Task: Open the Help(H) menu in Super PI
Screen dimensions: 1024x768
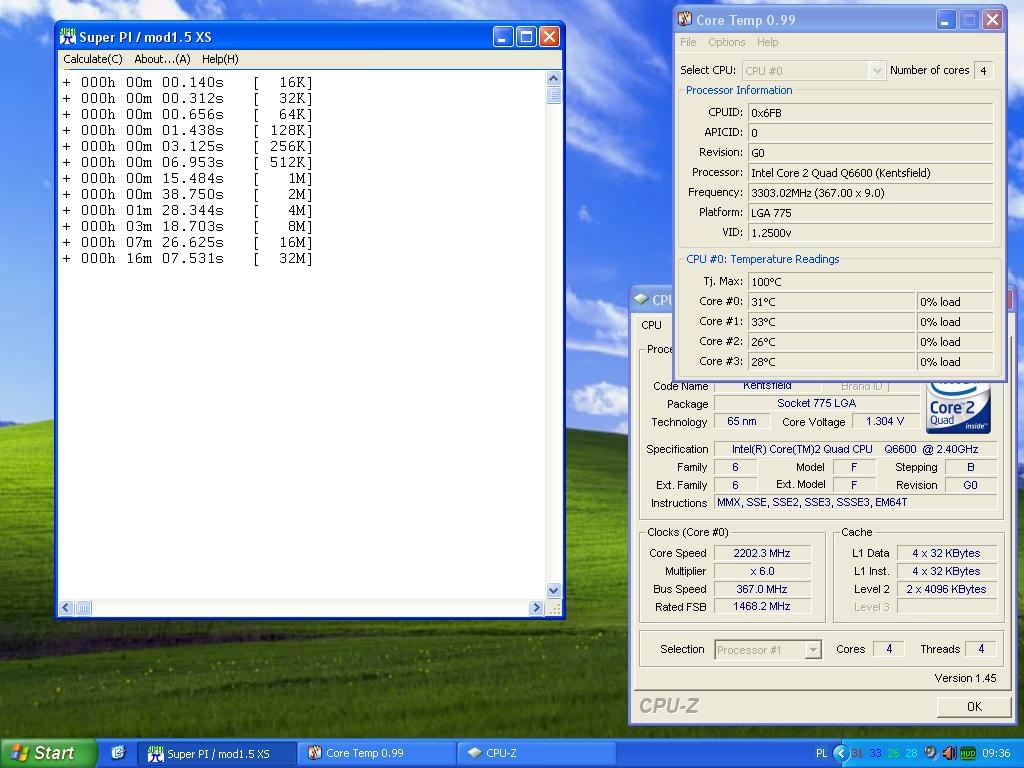Action: pos(220,59)
